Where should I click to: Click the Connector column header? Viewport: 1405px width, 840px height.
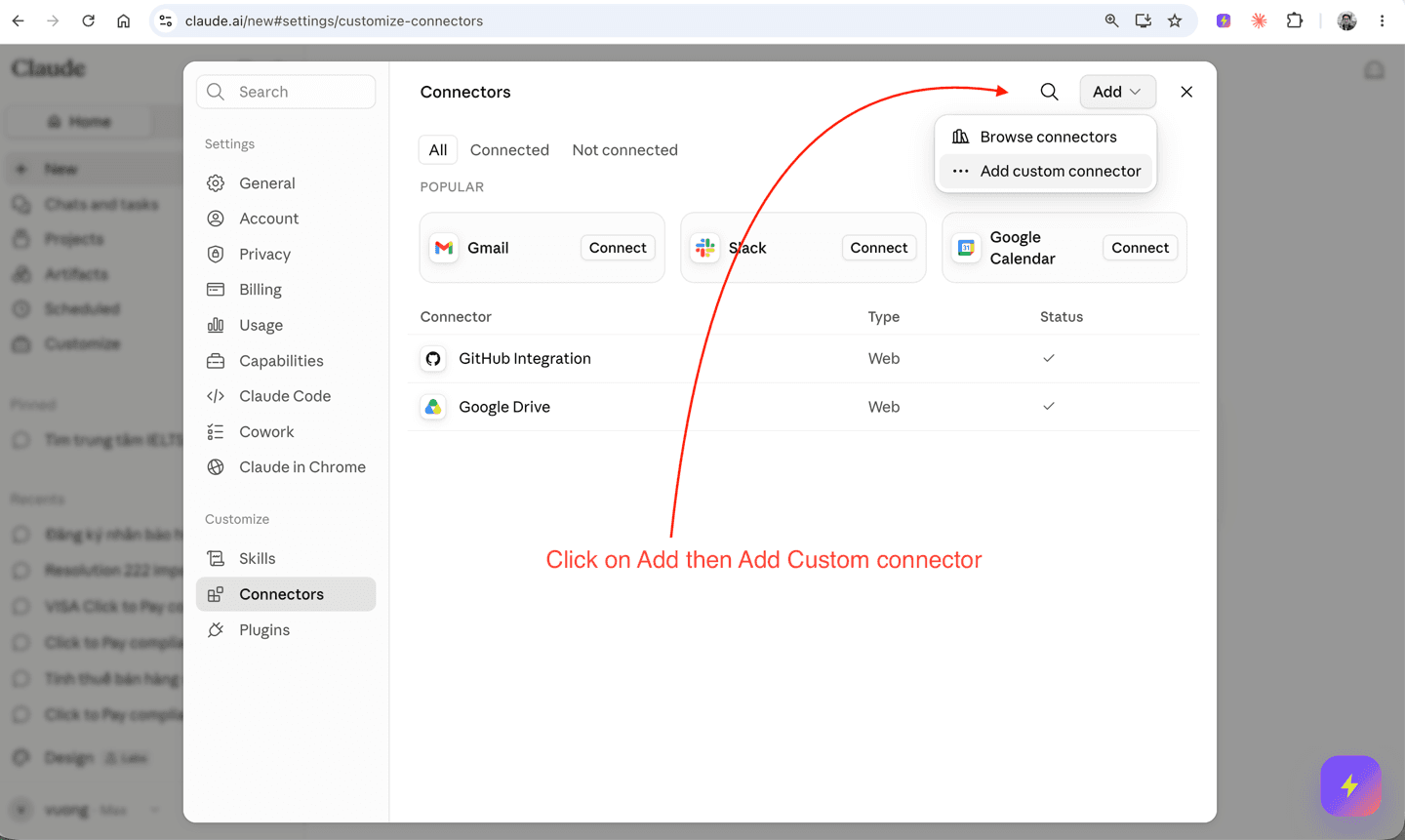click(x=456, y=317)
